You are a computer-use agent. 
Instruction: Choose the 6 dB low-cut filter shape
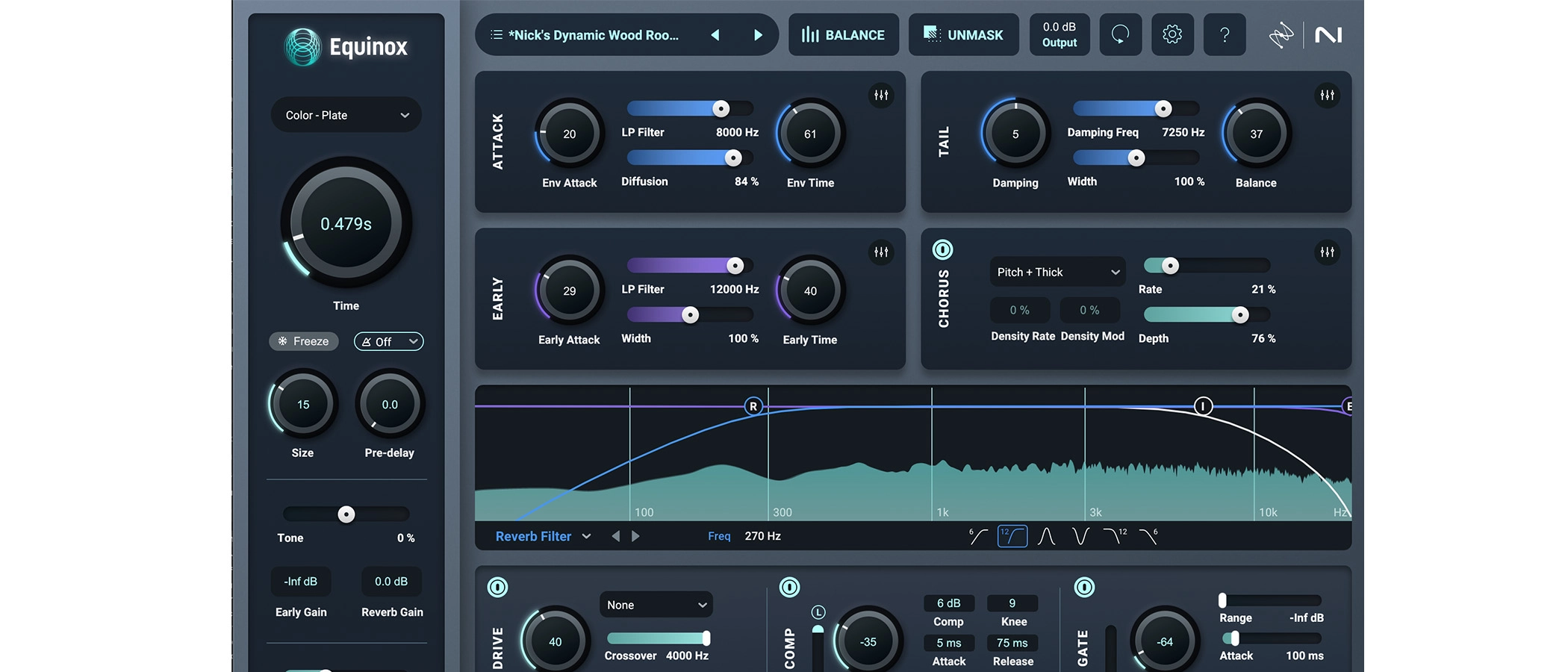pos(978,536)
